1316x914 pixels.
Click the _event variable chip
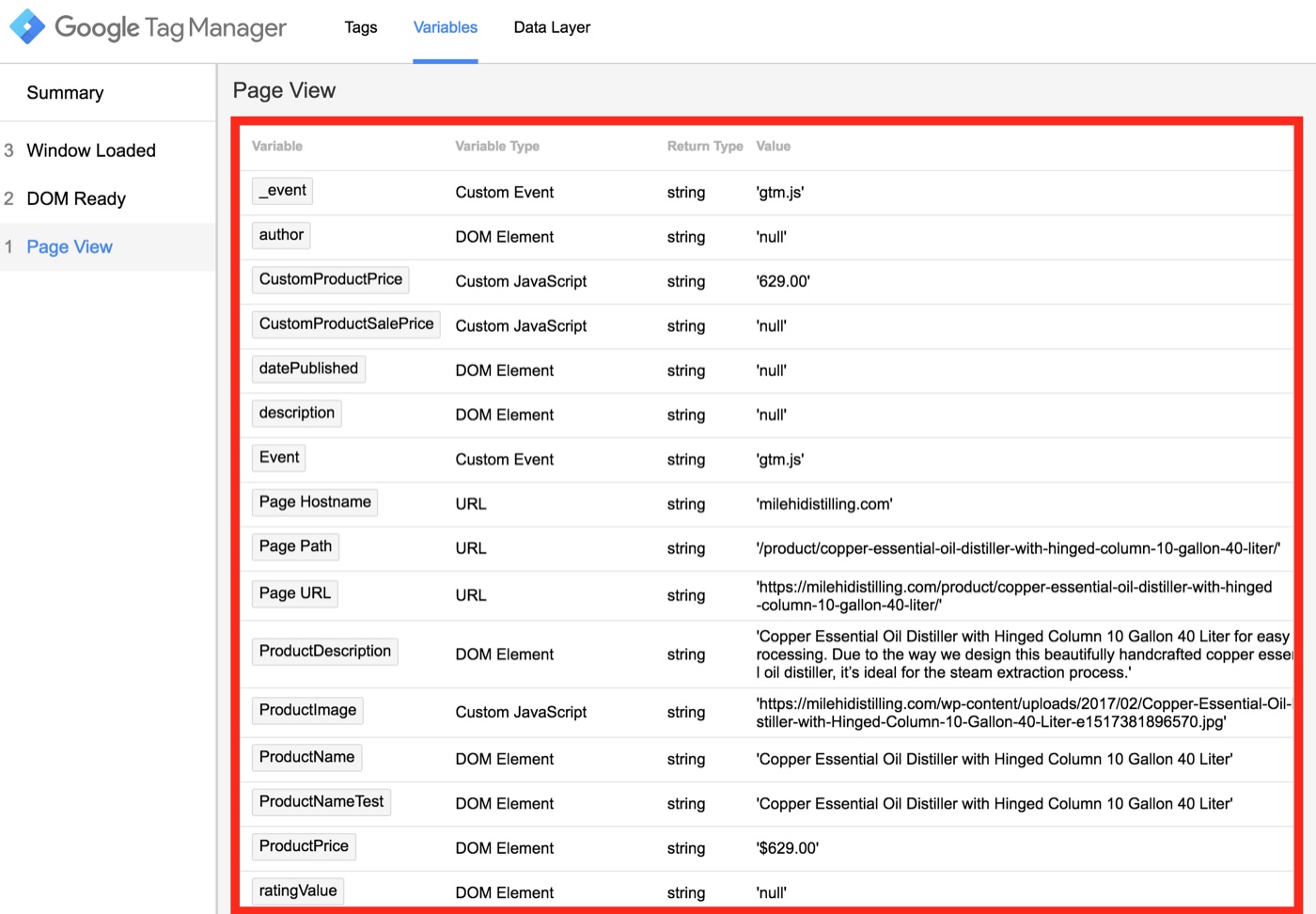tap(282, 191)
